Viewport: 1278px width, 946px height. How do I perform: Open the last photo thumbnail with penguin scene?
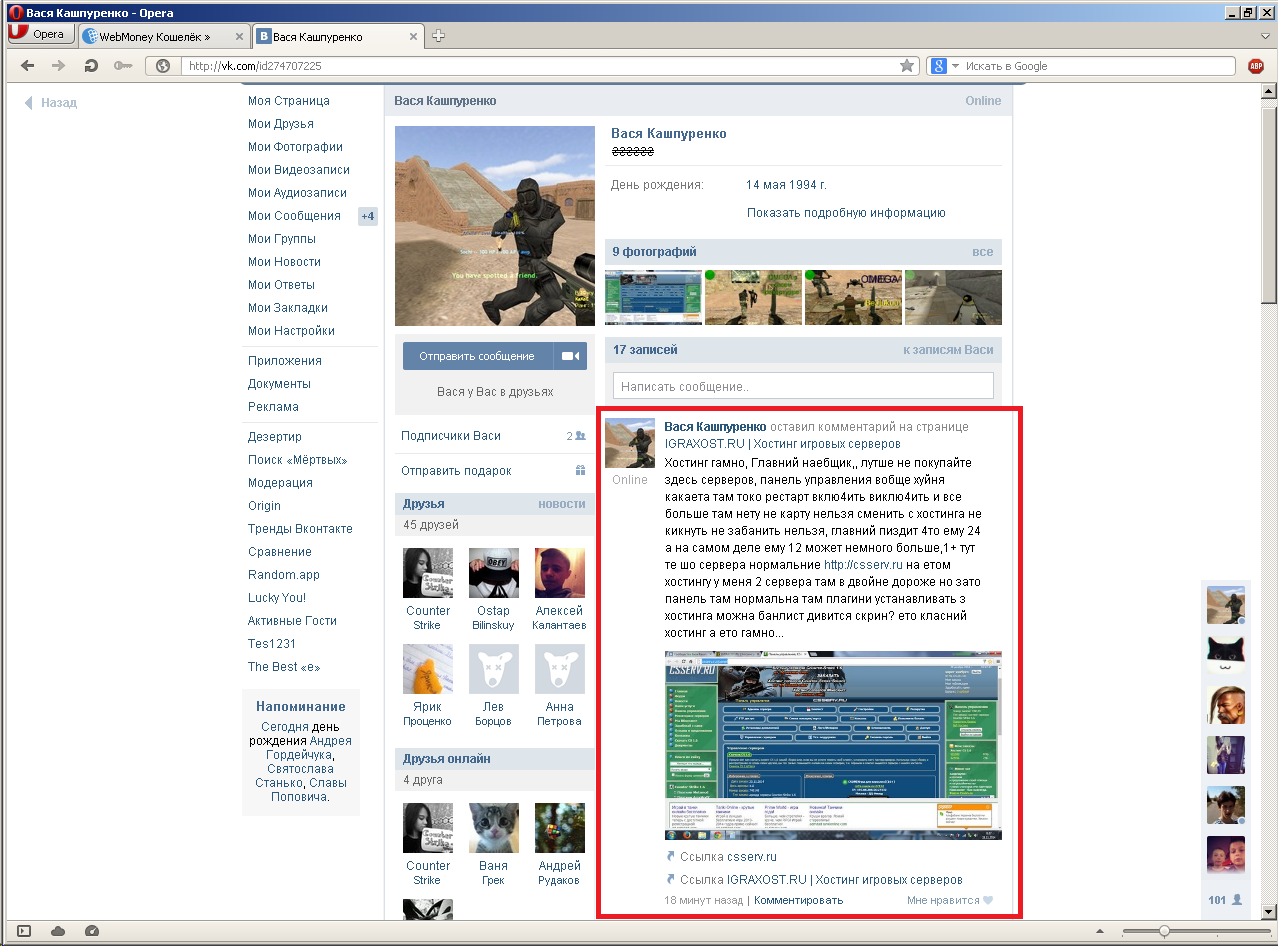coord(953,297)
